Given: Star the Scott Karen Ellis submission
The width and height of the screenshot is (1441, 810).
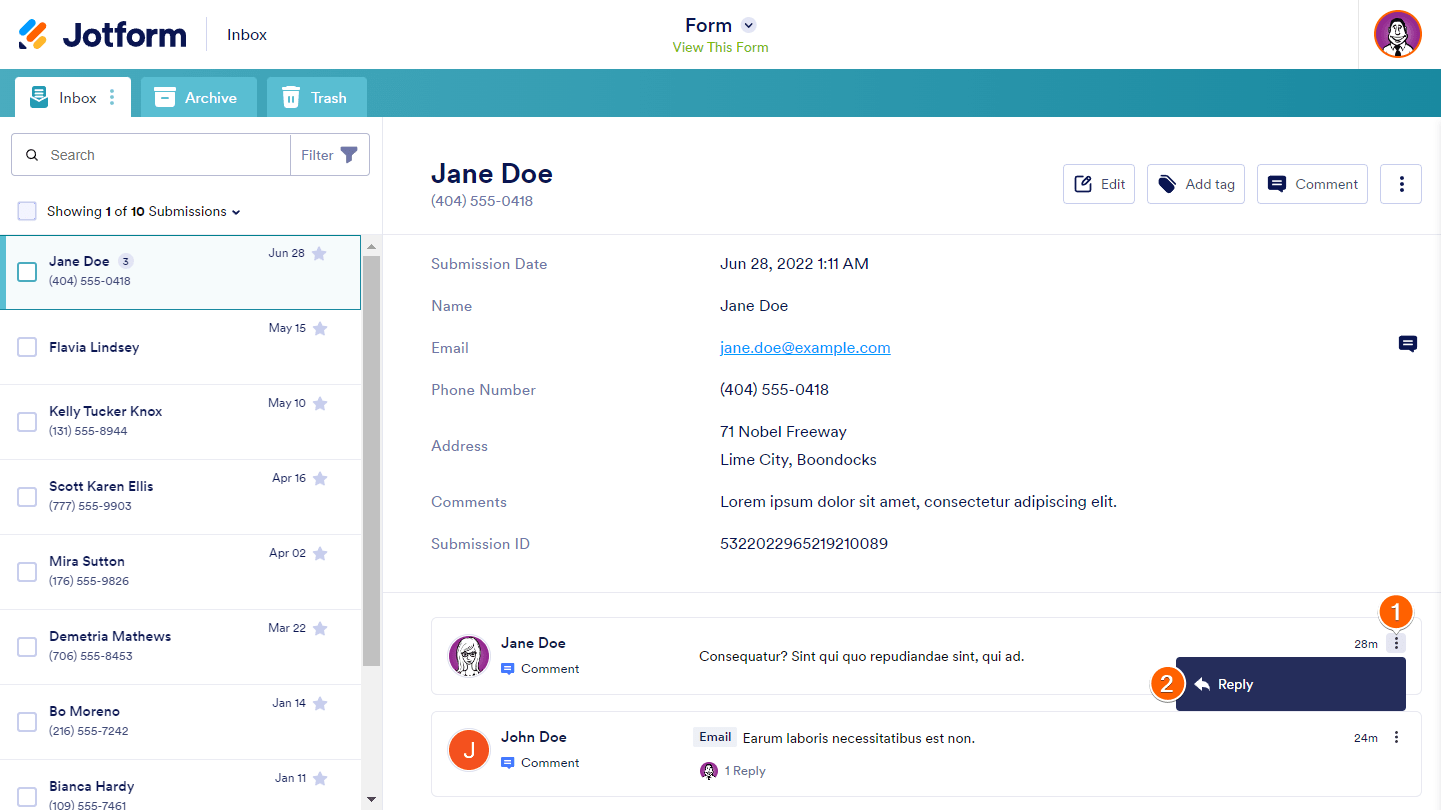Looking at the screenshot, I should pos(320,478).
